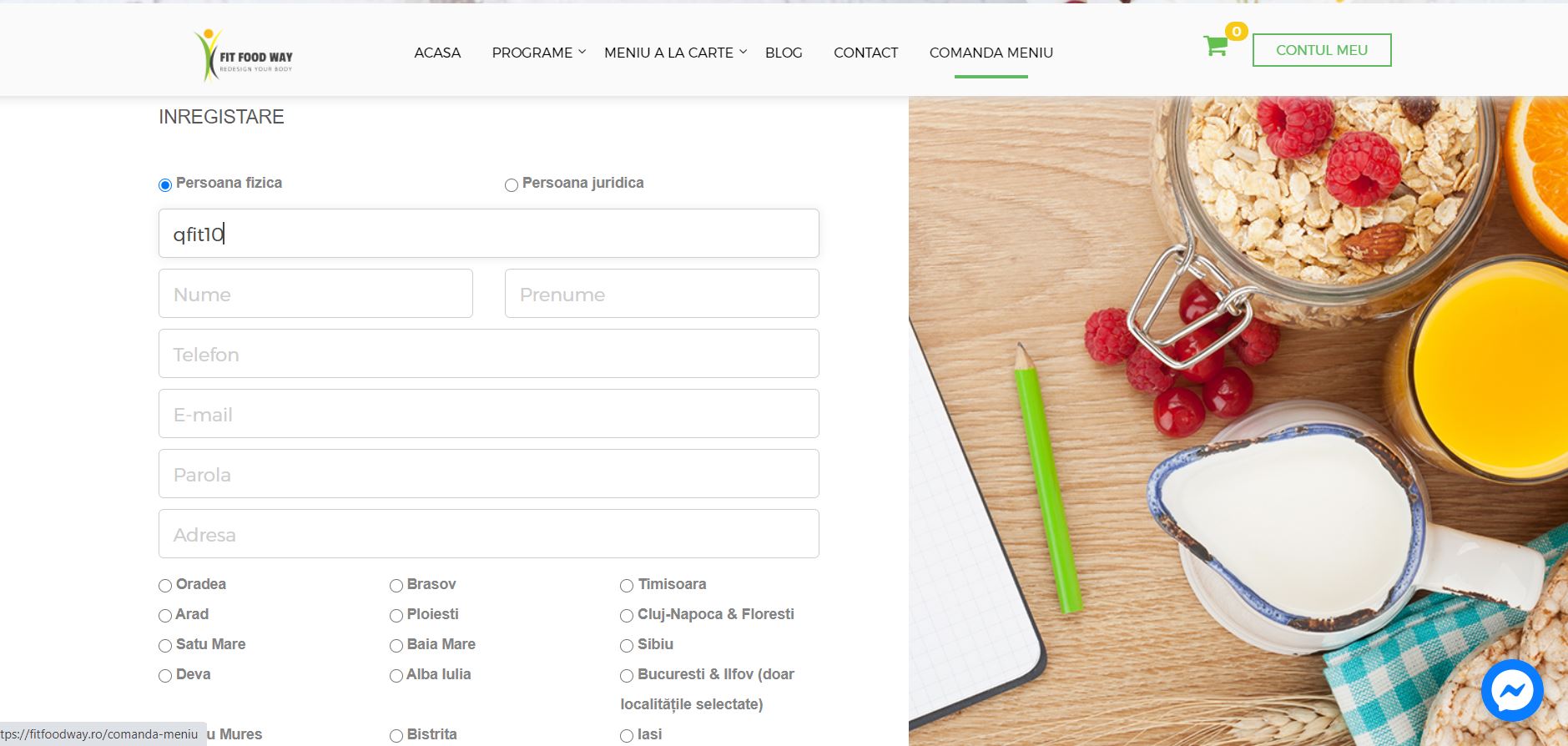Click the Prenume input field
The width and height of the screenshot is (1568, 746).
(662, 294)
